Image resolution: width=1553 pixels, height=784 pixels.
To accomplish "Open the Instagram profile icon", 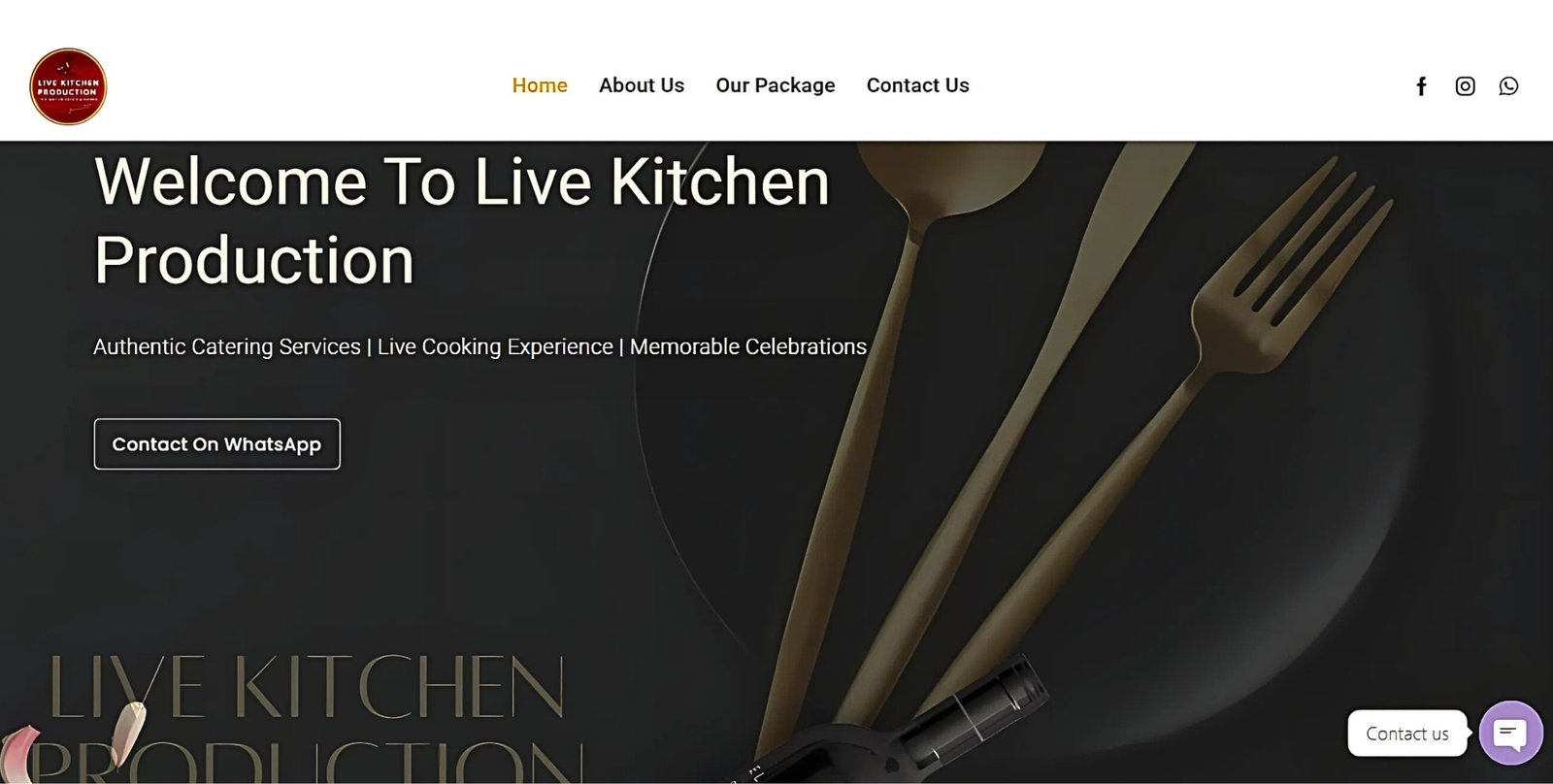I will (x=1465, y=86).
